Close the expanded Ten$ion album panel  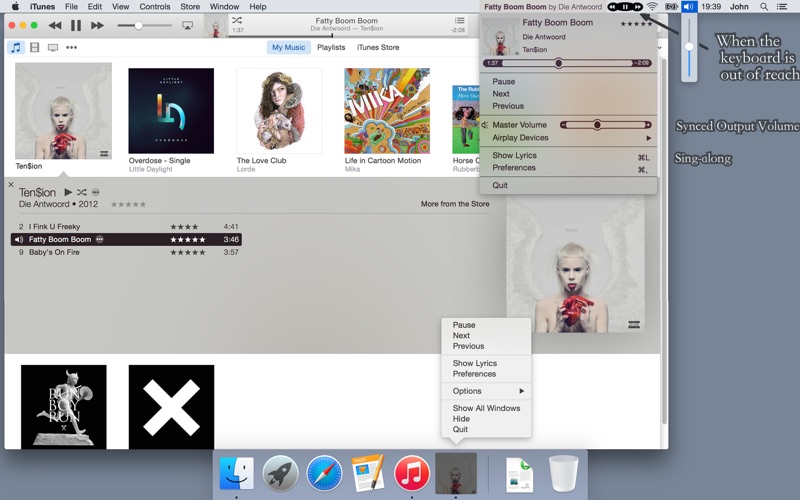point(11,185)
